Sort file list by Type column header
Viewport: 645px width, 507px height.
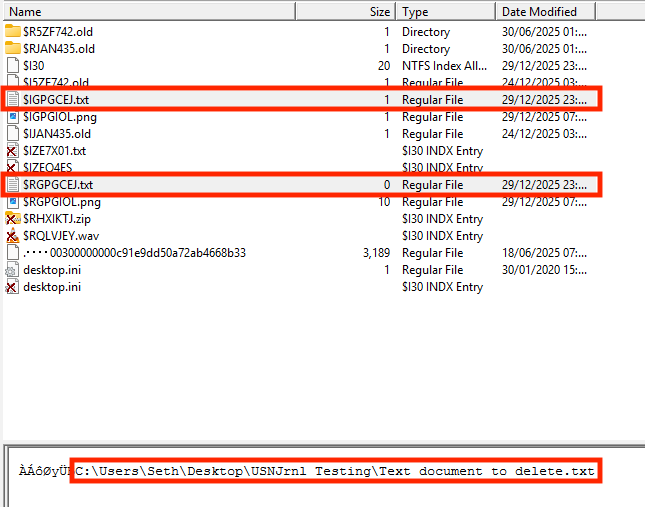[x=446, y=12]
